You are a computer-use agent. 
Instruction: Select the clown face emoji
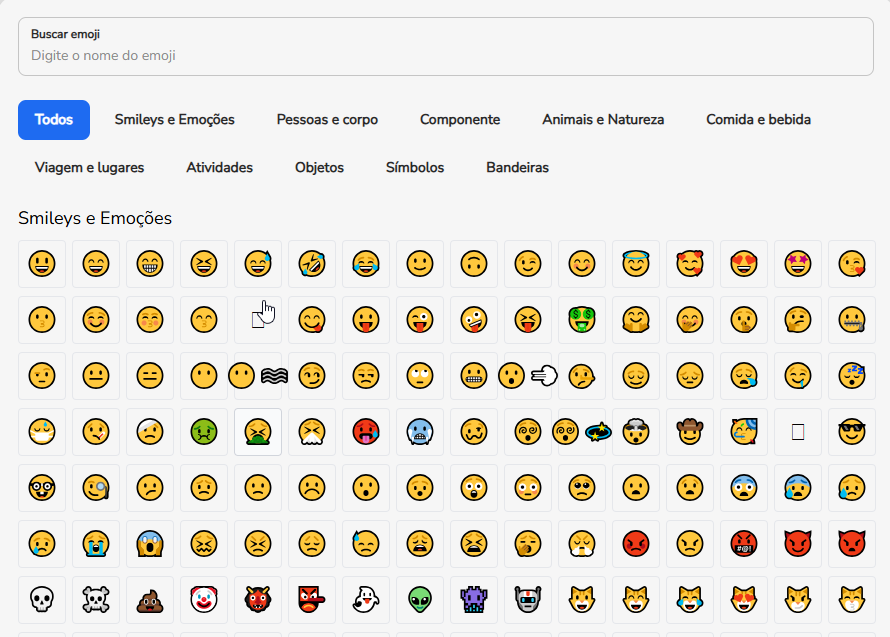[204, 600]
